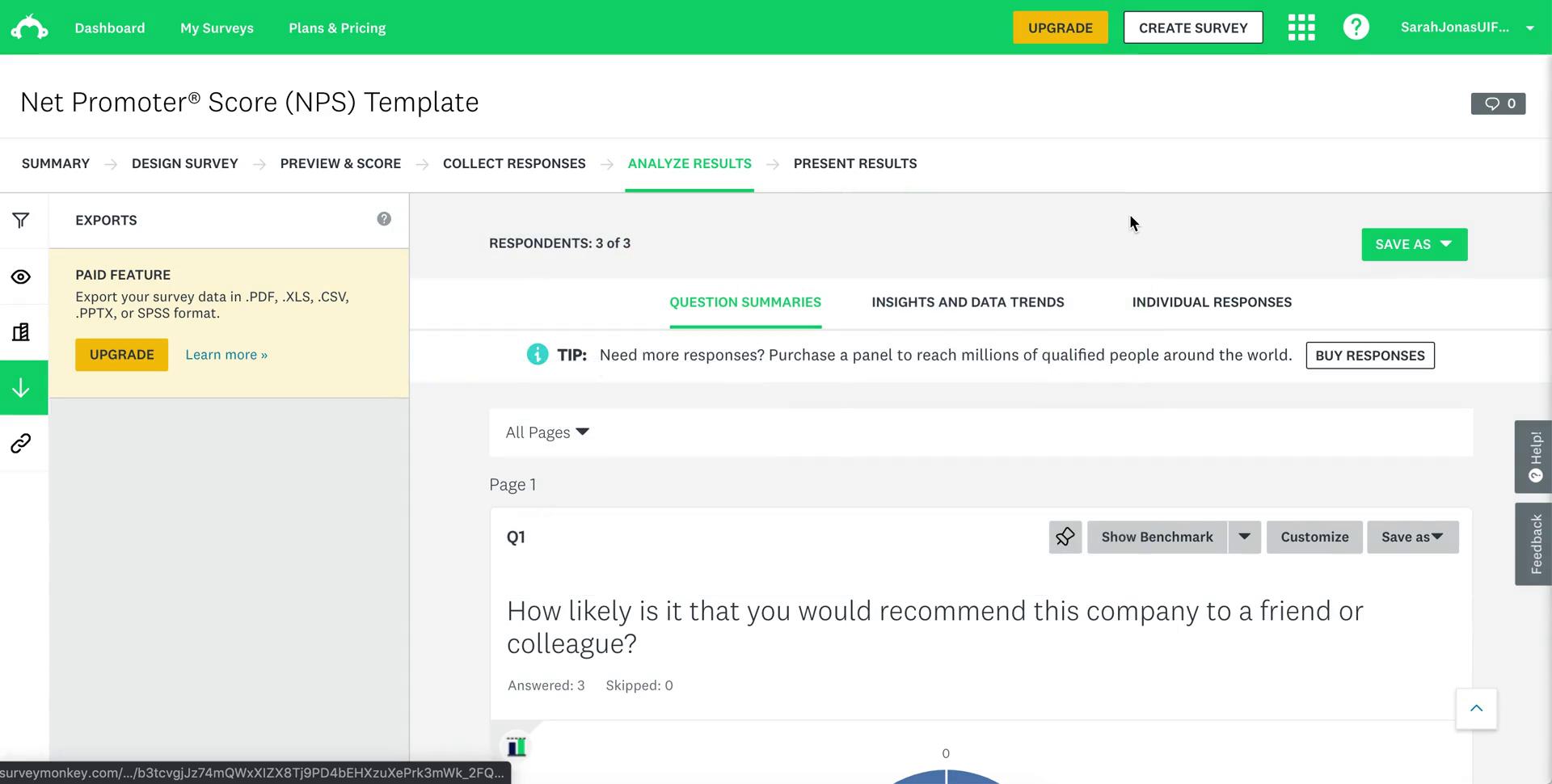The width and height of the screenshot is (1552, 784).
Task: Switch to INDIVIDUAL RESPONSES tab
Action: (x=1212, y=302)
